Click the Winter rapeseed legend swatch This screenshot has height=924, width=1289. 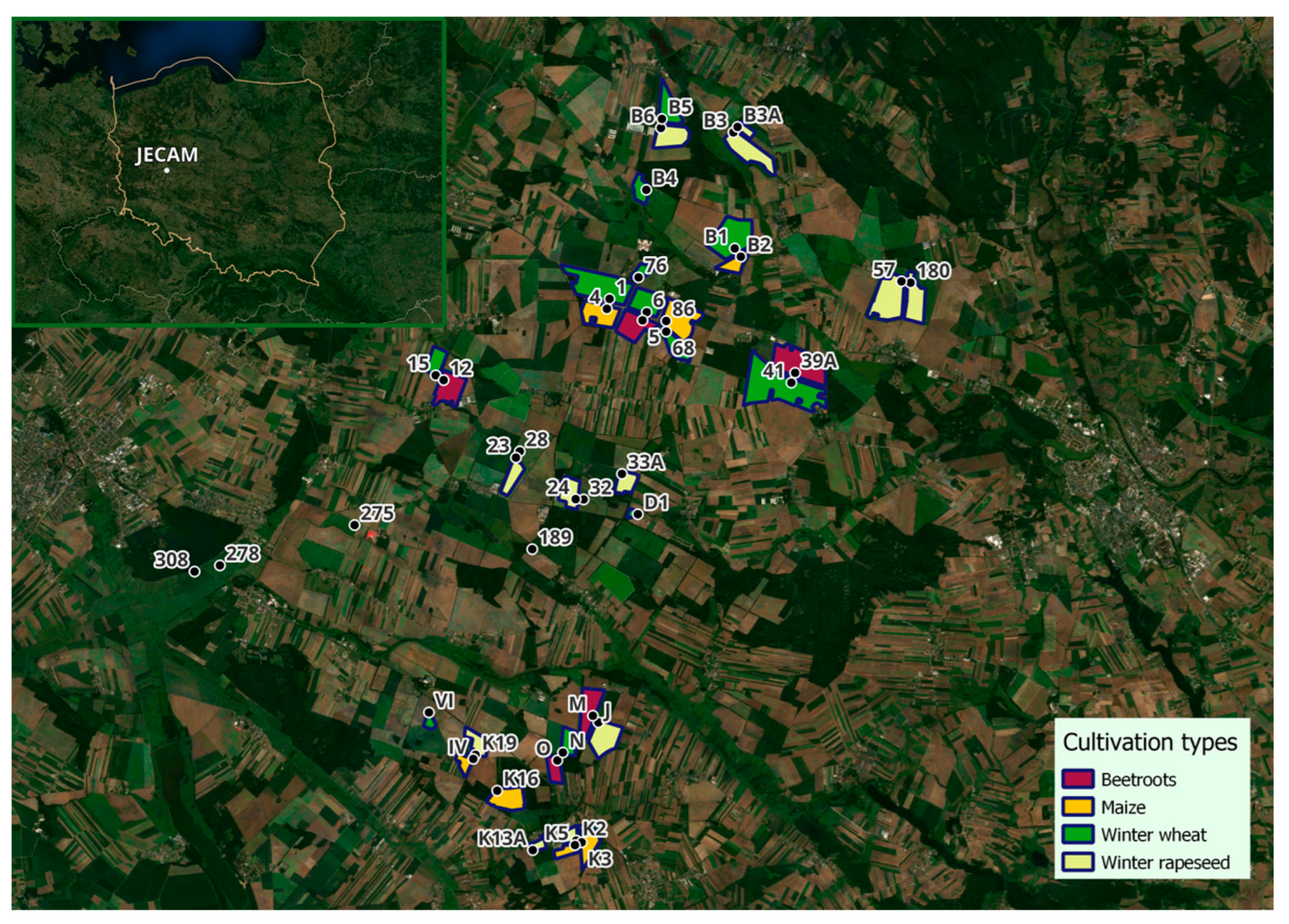click(x=1077, y=862)
